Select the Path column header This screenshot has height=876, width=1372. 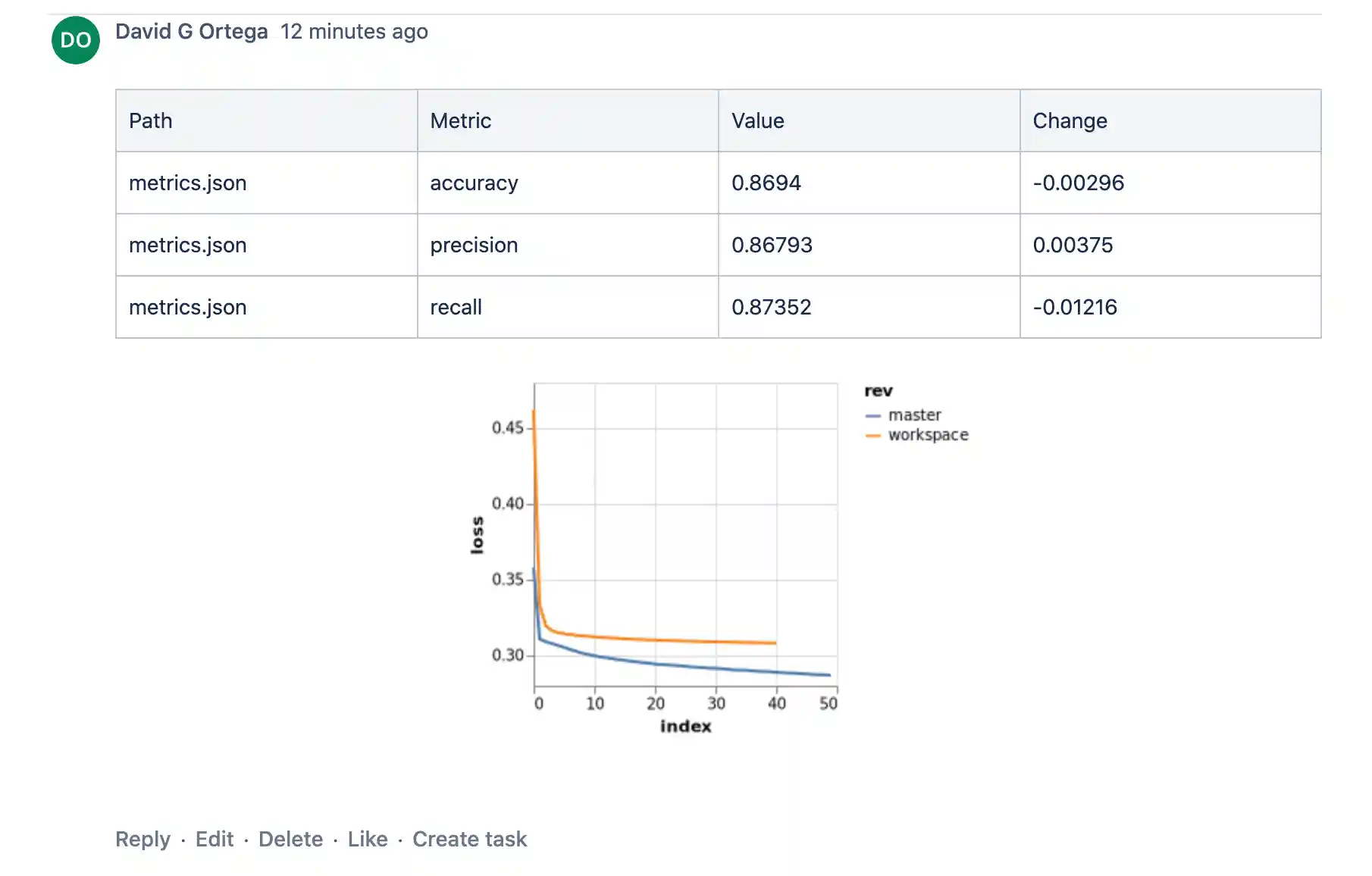point(150,120)
